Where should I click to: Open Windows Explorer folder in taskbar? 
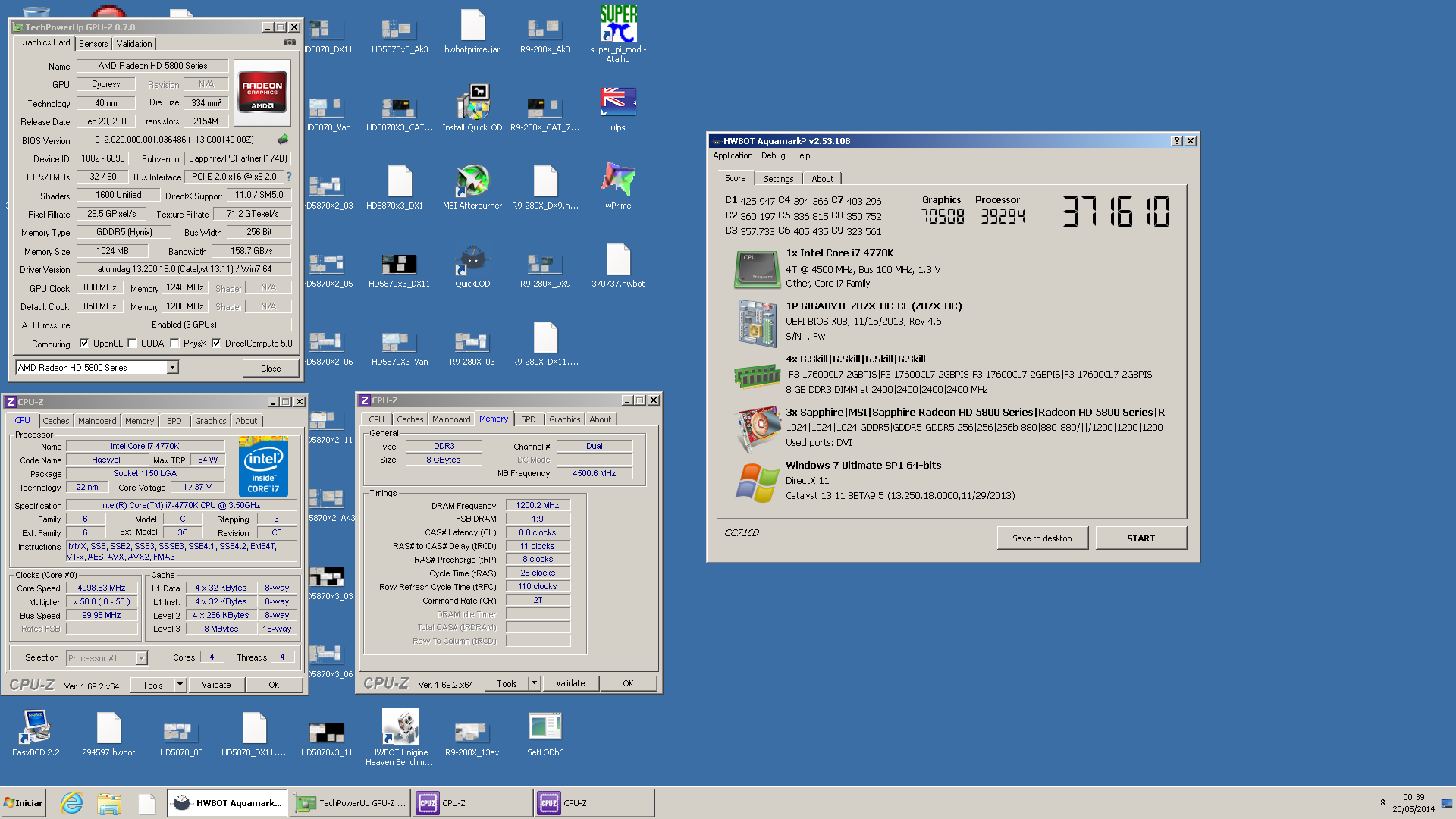[109, 803]
